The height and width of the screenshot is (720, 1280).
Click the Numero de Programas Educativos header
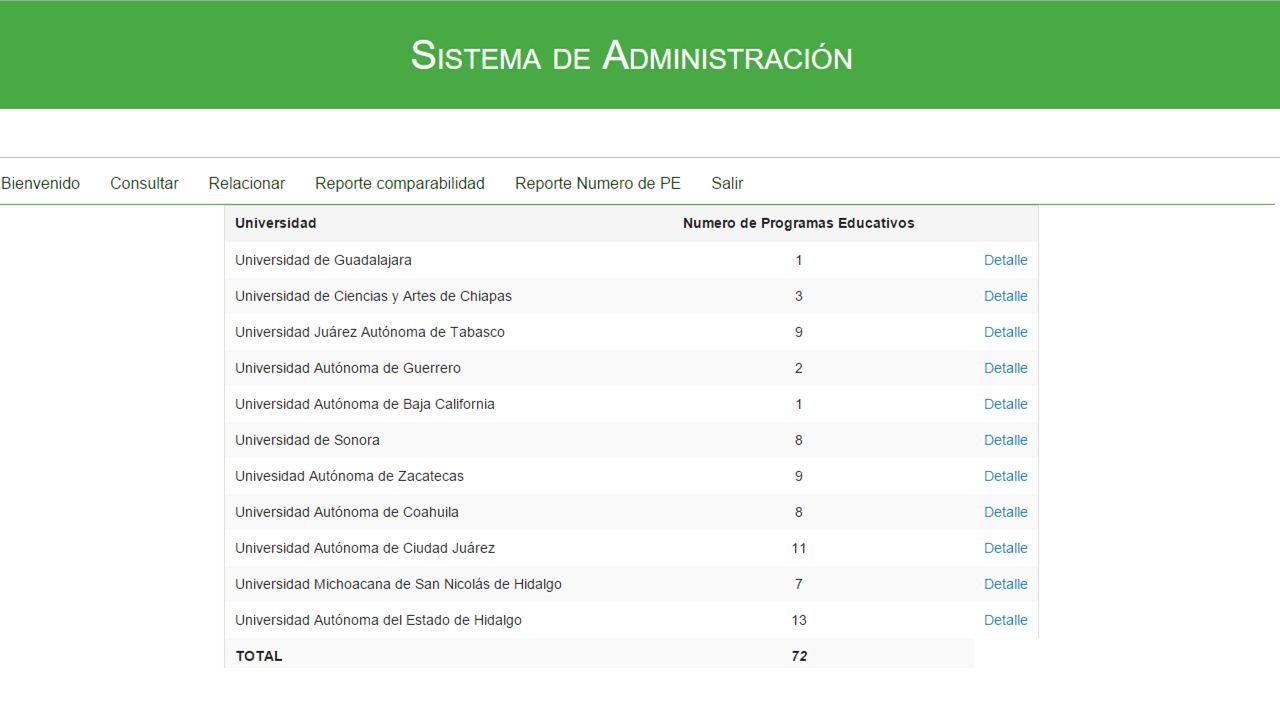pyautogui.click(x=799, y=223)
